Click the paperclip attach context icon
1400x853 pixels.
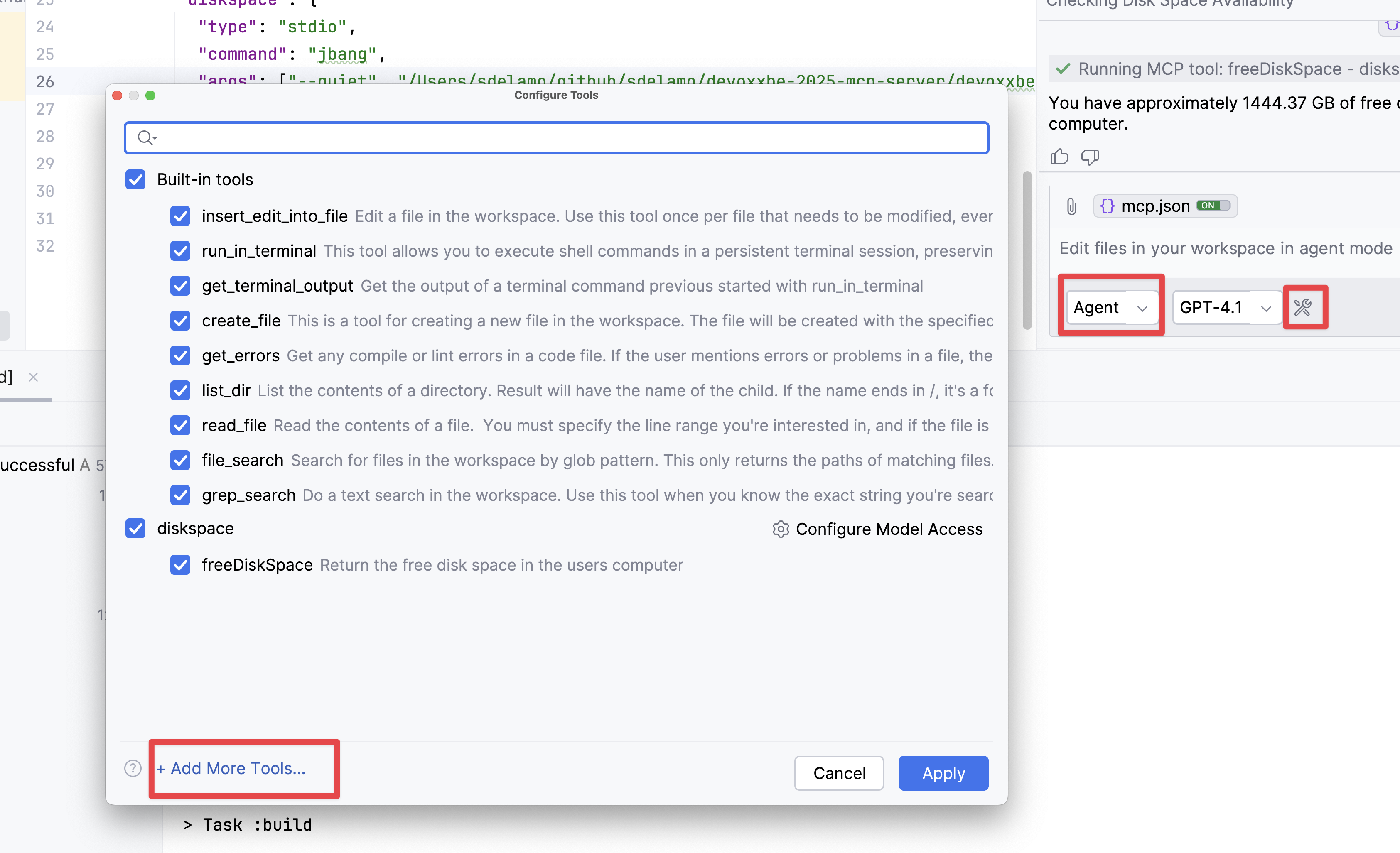pos(1071,206)
